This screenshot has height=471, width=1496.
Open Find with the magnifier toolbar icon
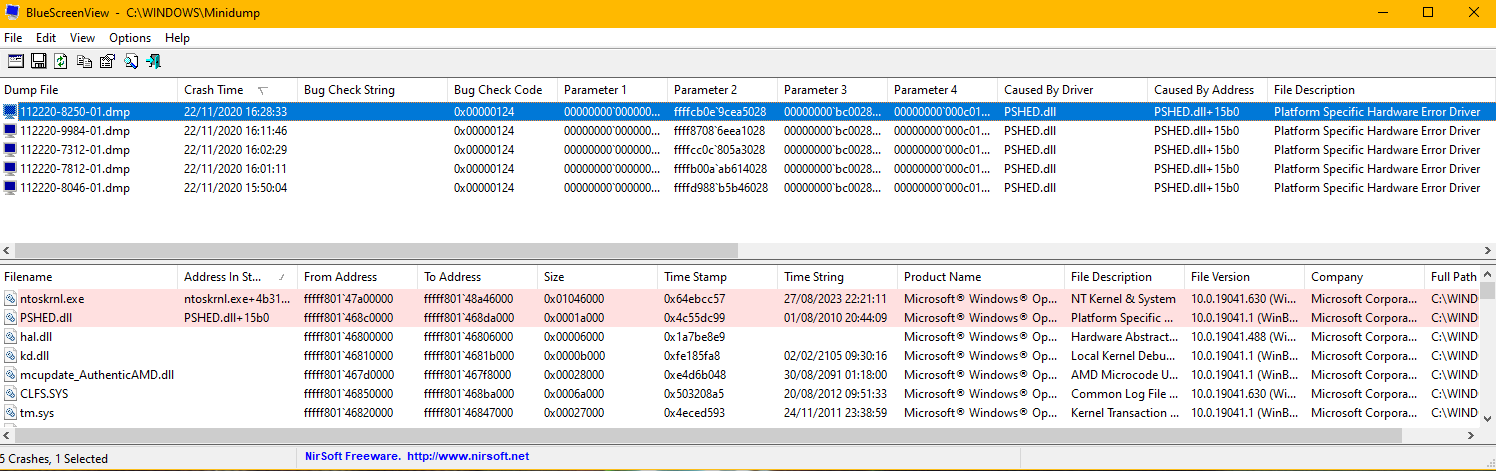click(x=130, y=61)
